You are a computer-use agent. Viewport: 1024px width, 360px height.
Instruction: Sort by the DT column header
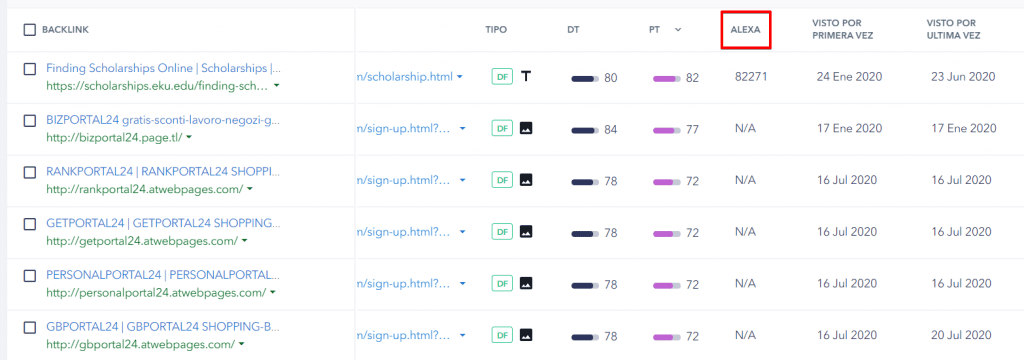click(573, 30)
